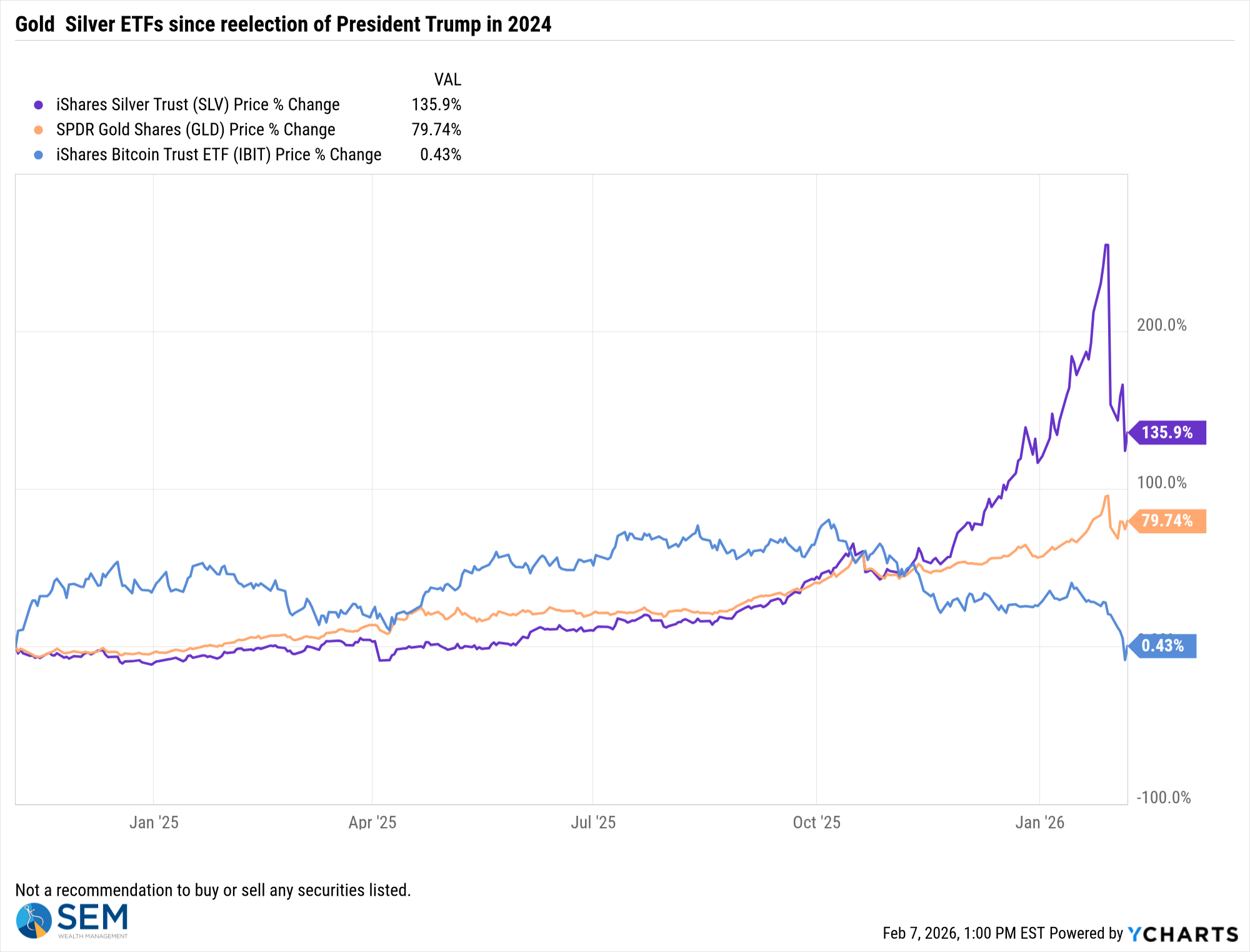
Task: Click the chart title text
Action: (x=283, y=24)
